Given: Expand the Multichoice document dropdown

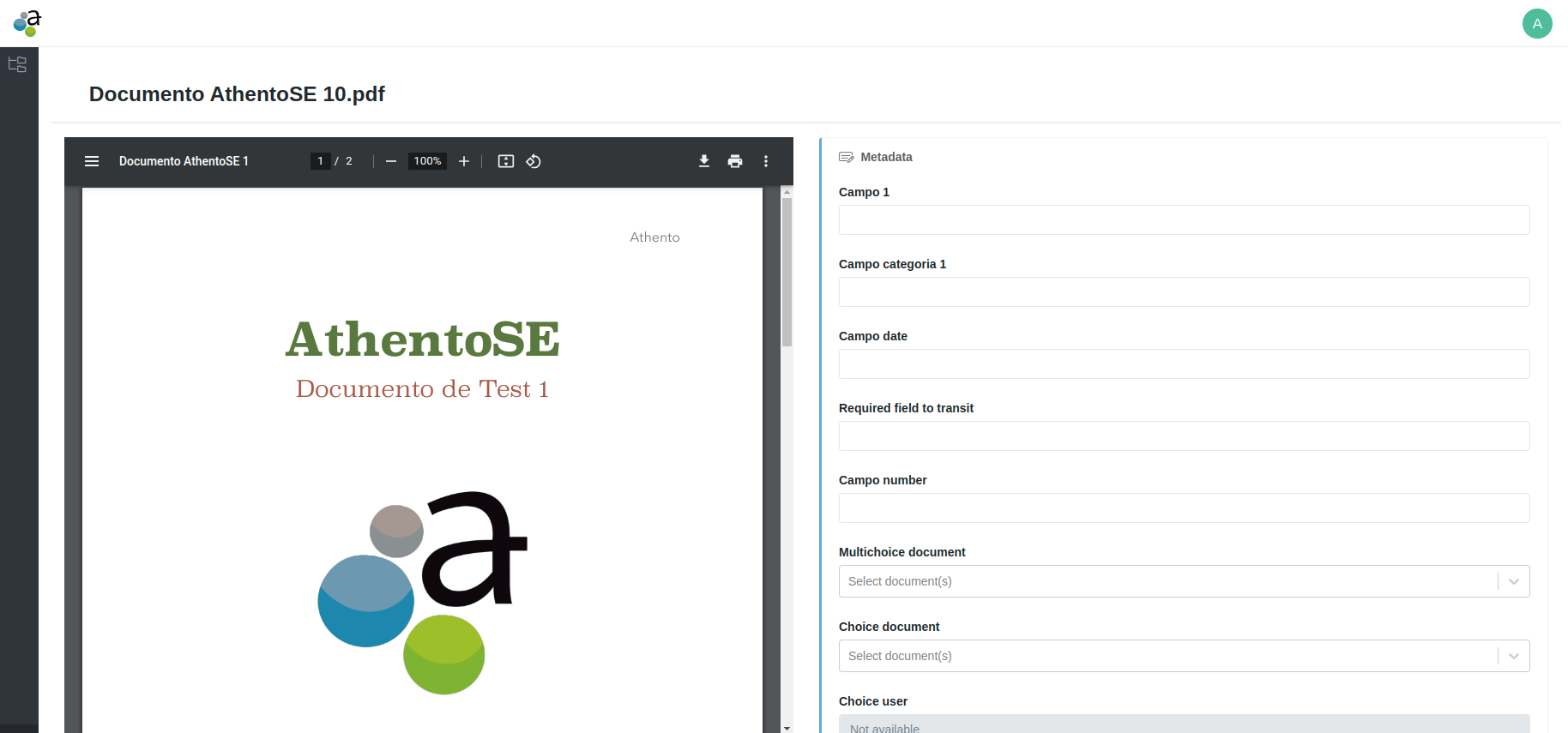Looking at the screenshot, I should click(1513, 581).
